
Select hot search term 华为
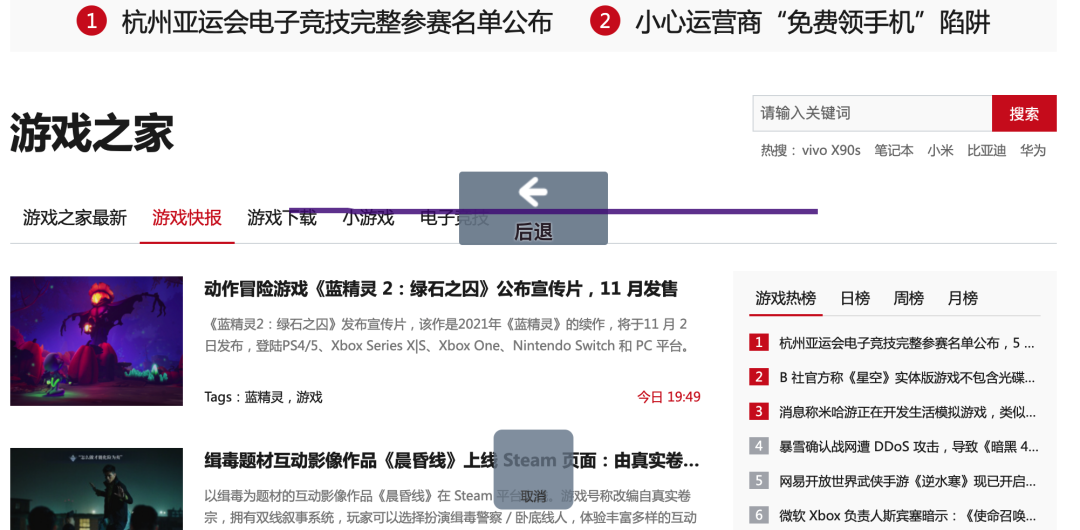pos(1032,150)
